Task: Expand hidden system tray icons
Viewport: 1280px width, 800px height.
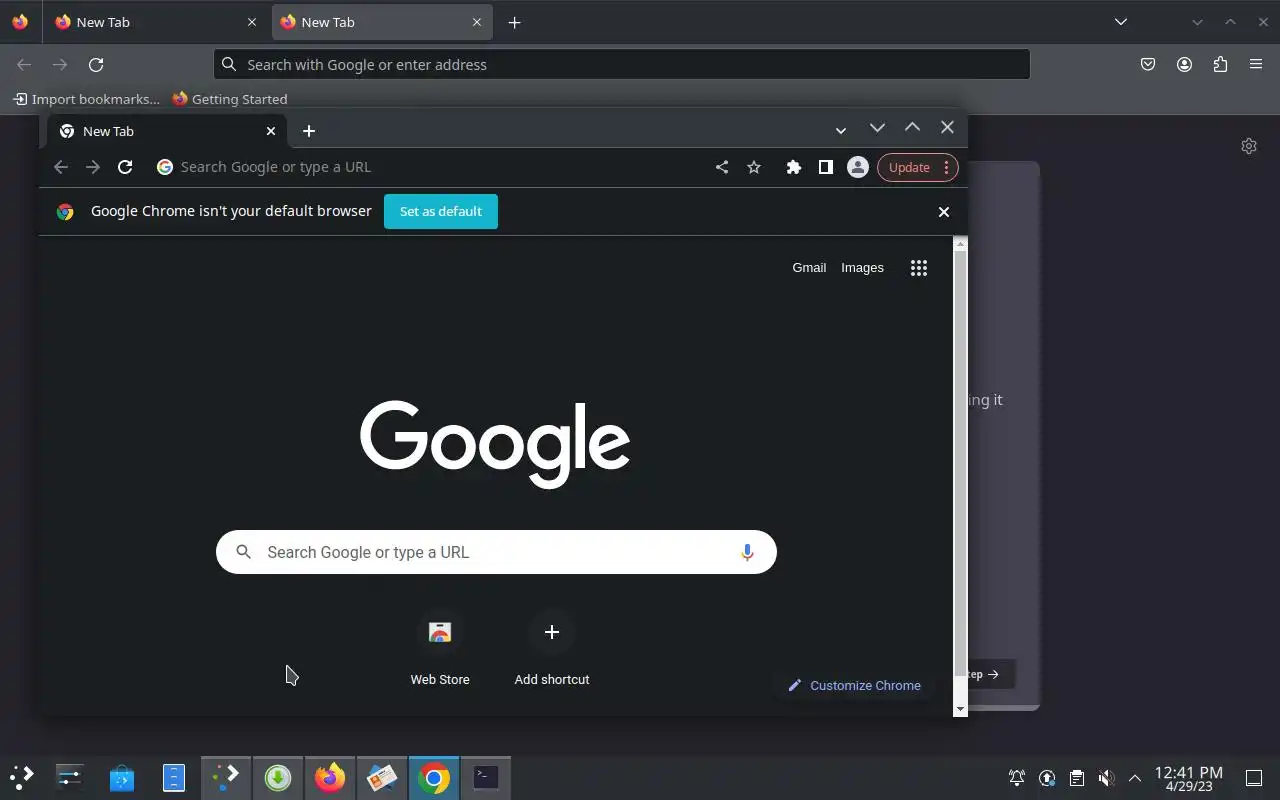Action: click(1135, 778)
